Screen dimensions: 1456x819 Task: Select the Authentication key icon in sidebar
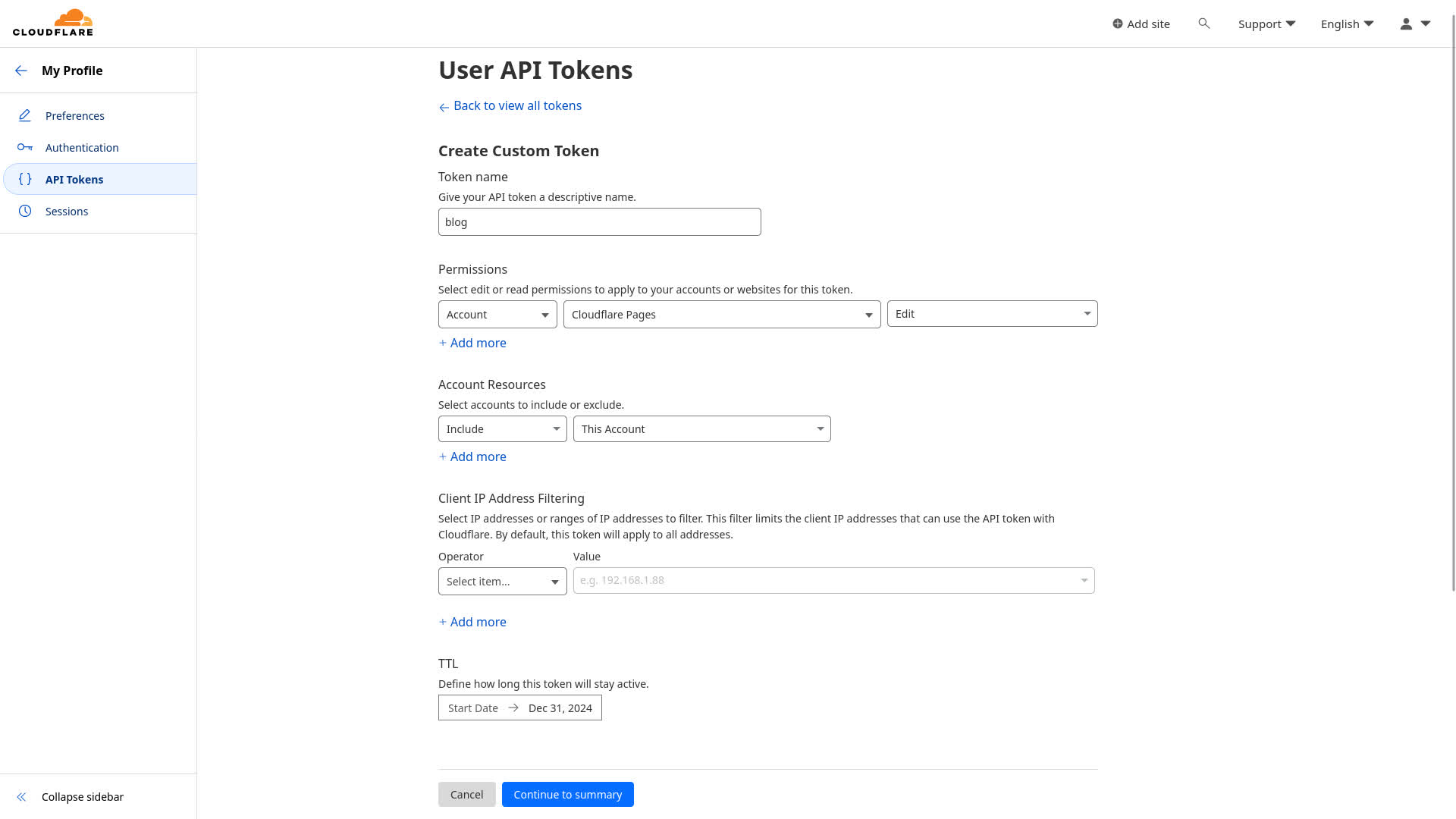coord(24,147)
